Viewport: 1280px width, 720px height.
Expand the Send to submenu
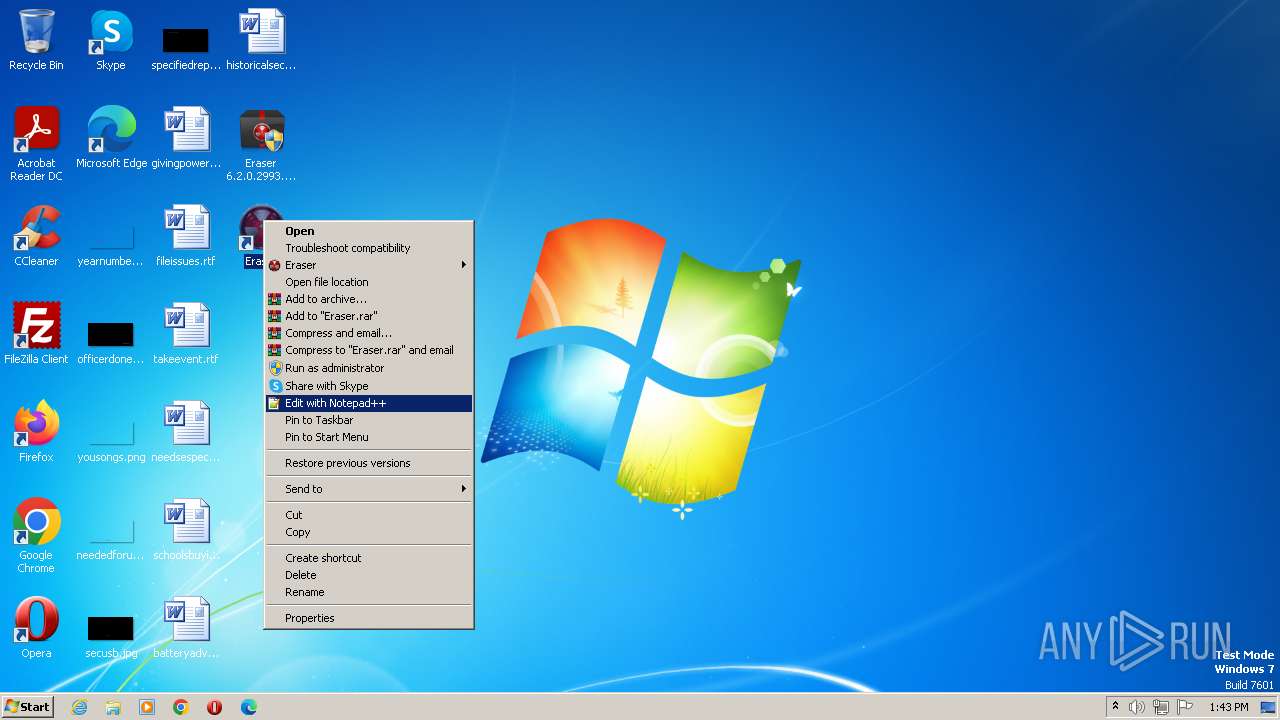click(369, 489)
